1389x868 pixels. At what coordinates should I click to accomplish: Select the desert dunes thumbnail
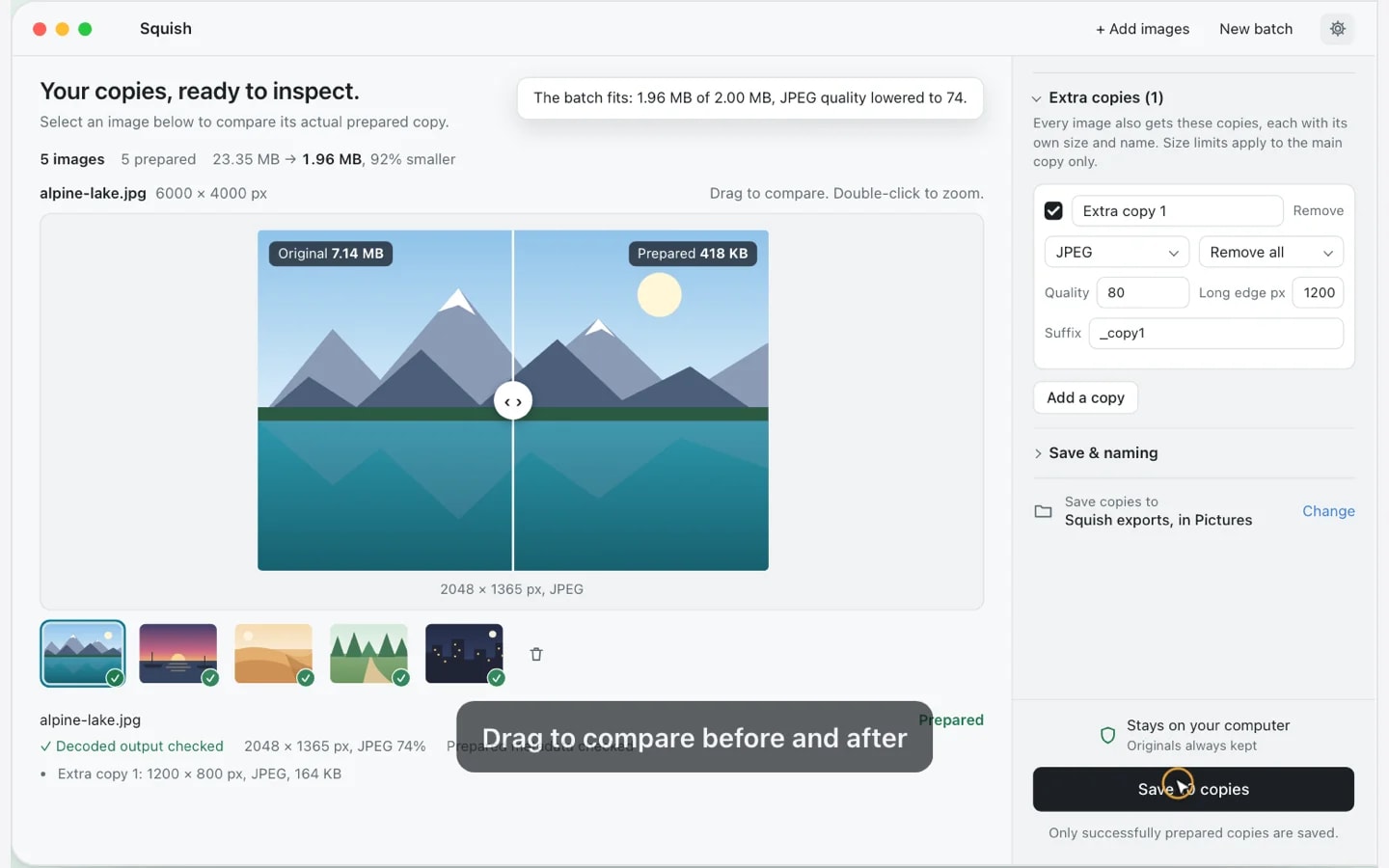click(x=274, y=653)
